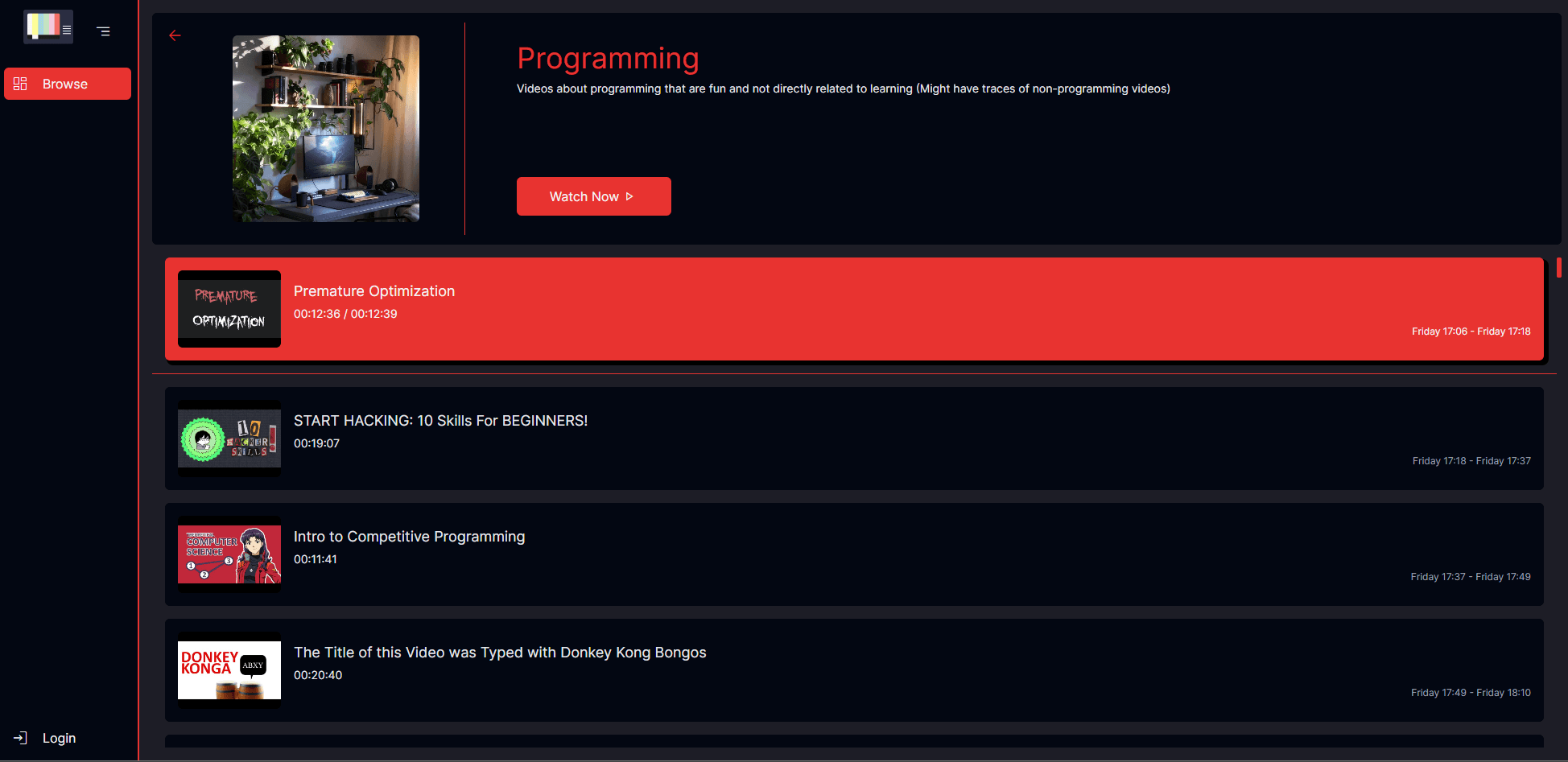Click the Browse grid icon
This screenshot has width=1568, height=762.
[x=21, y=84]
